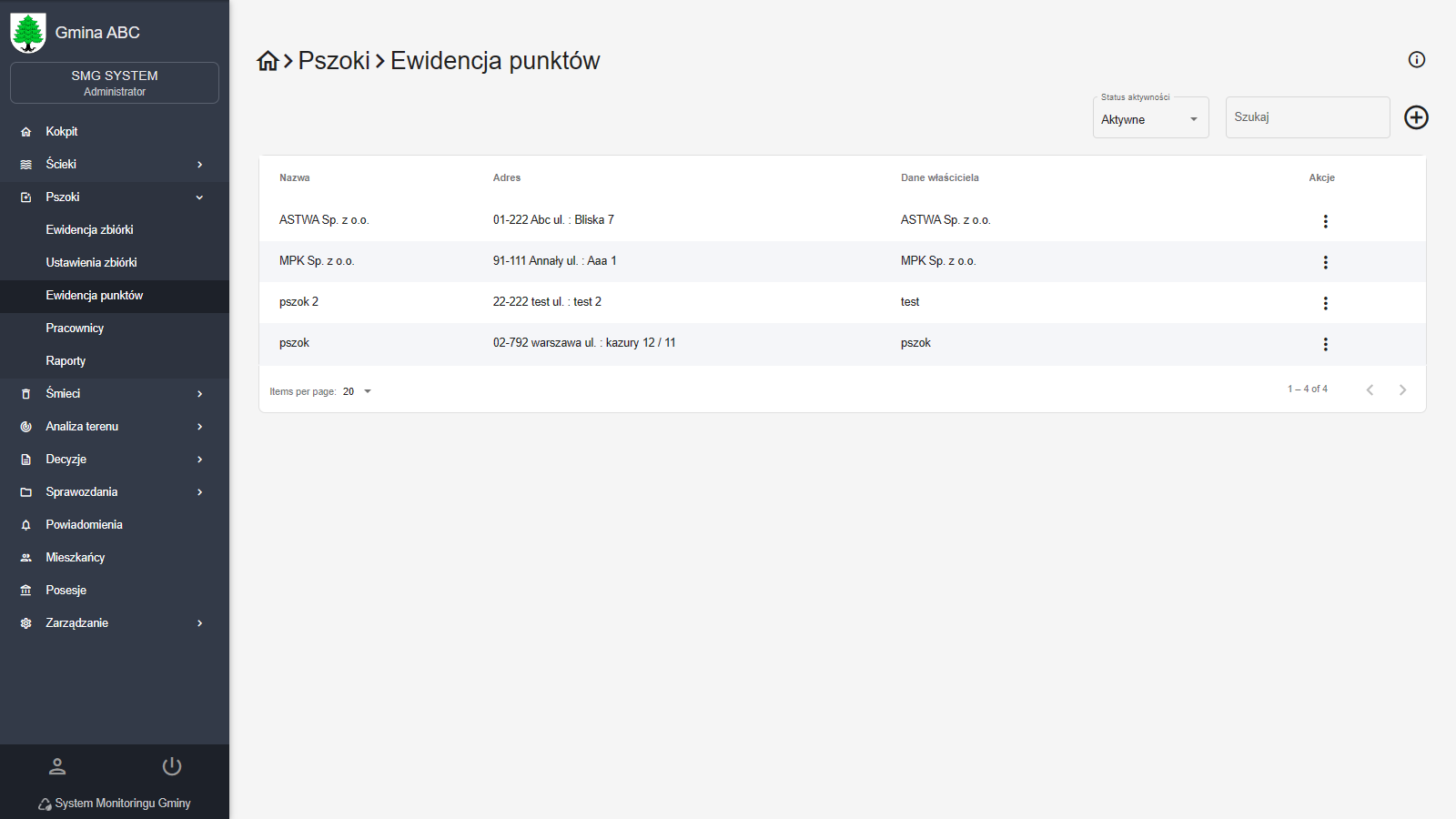Click the add new point plus button

pos(1416,117)
